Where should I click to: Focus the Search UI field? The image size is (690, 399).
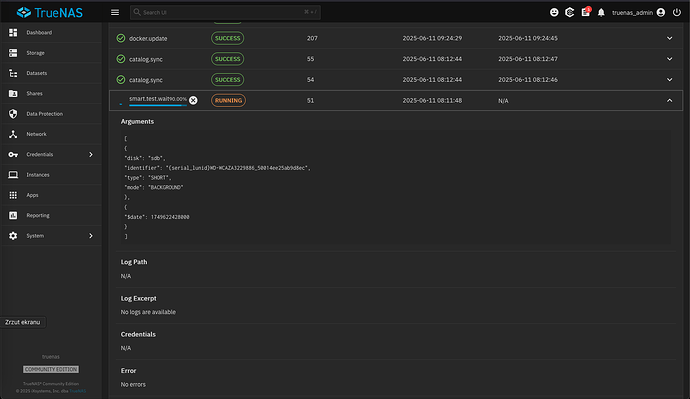pyautogui.click(x=225, y=12)
